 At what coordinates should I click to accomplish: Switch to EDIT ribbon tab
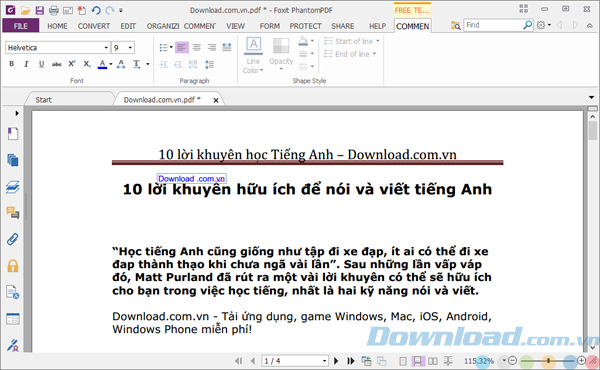pyautogui.click(x=128, y=26)
